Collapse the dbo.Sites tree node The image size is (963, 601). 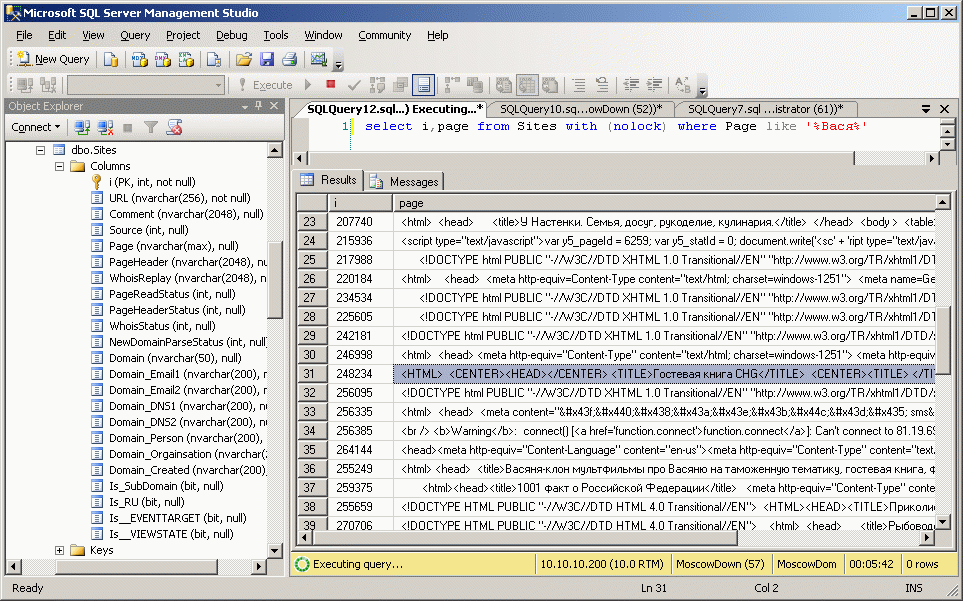click(x=41, y=150)
